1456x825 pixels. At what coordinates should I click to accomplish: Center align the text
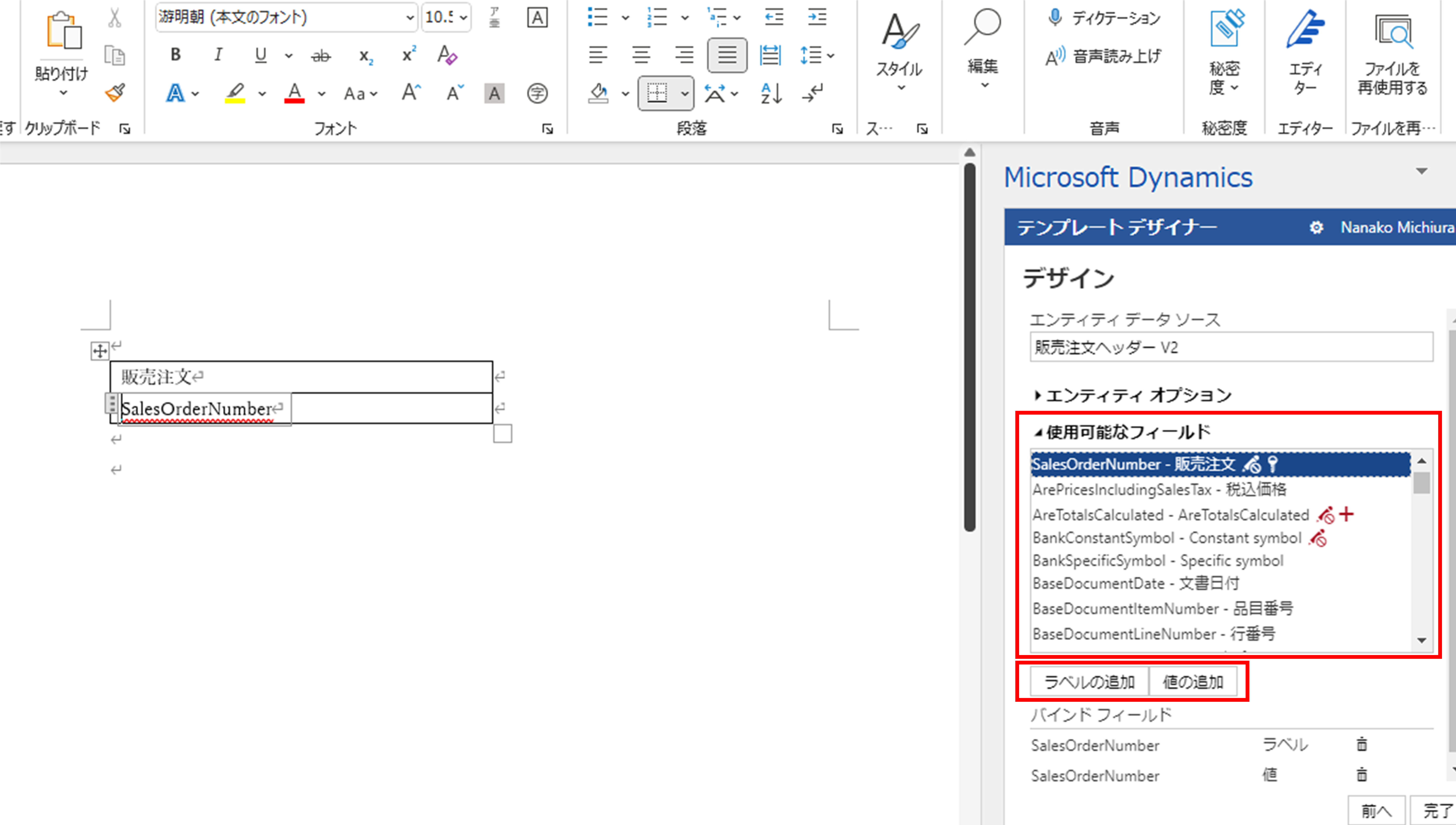click(x=641, y=55)
